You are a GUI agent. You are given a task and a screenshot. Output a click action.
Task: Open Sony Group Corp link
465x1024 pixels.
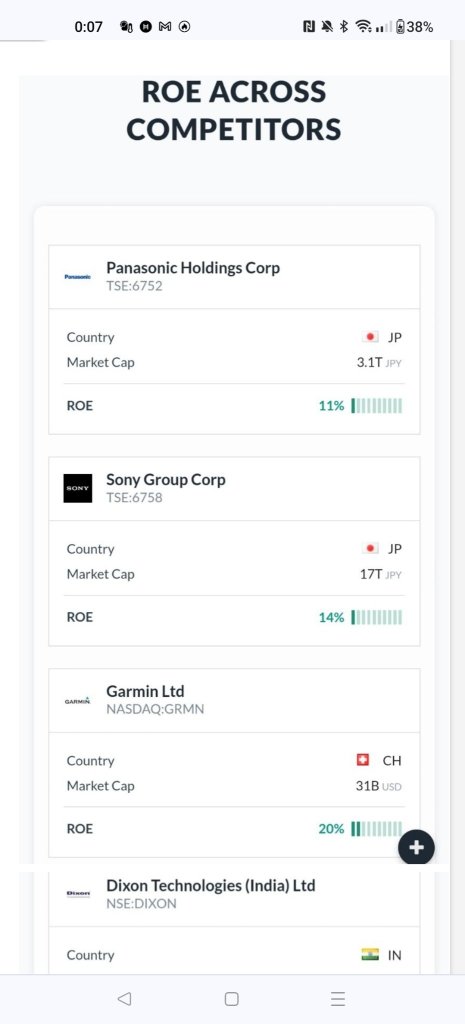166,479
